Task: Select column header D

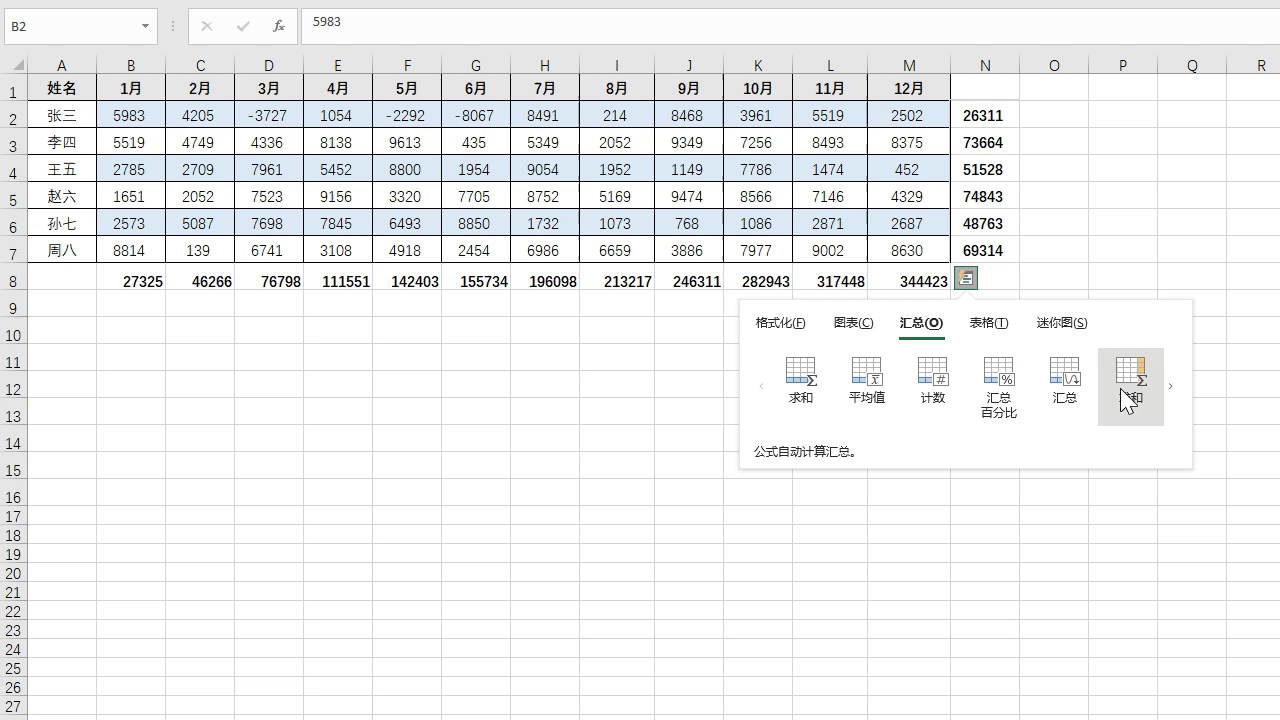Action: 269,66
